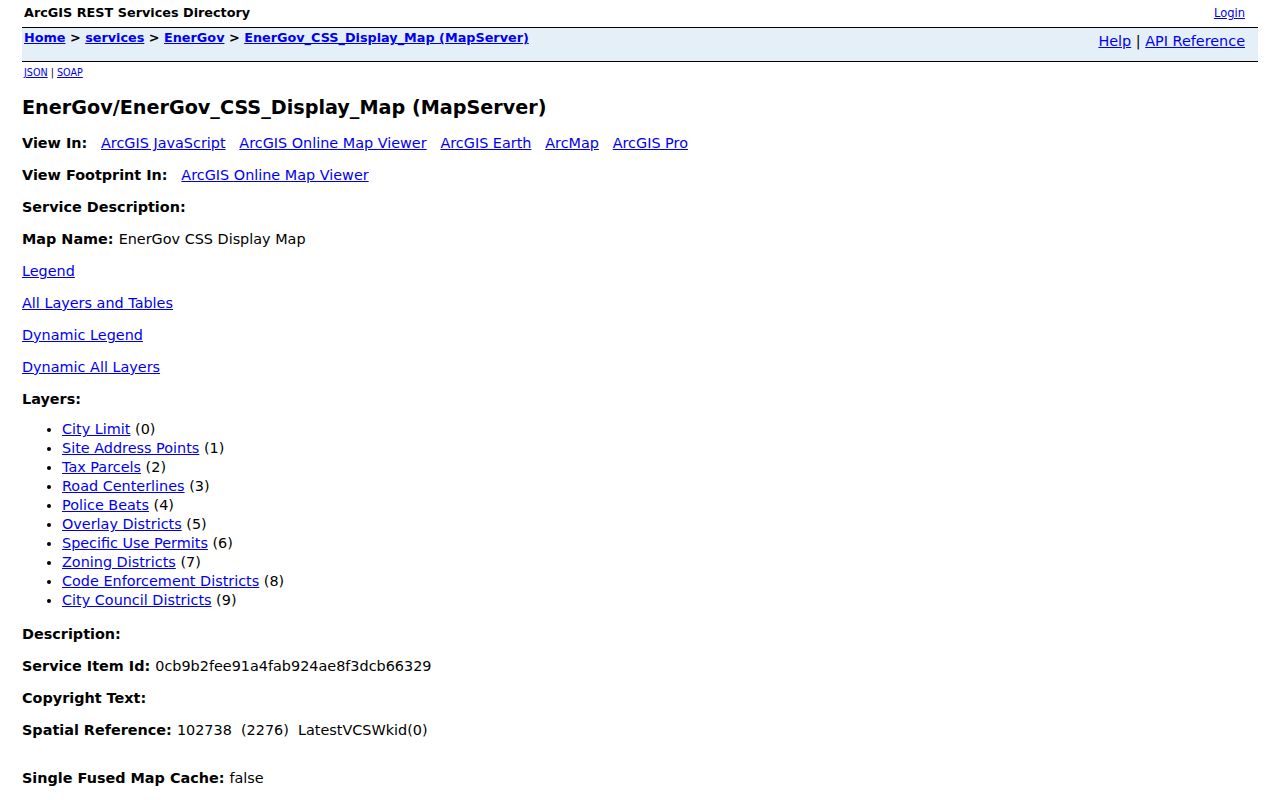Open the footprint in ArcGIS Online Map Viewer

[275, 175]
